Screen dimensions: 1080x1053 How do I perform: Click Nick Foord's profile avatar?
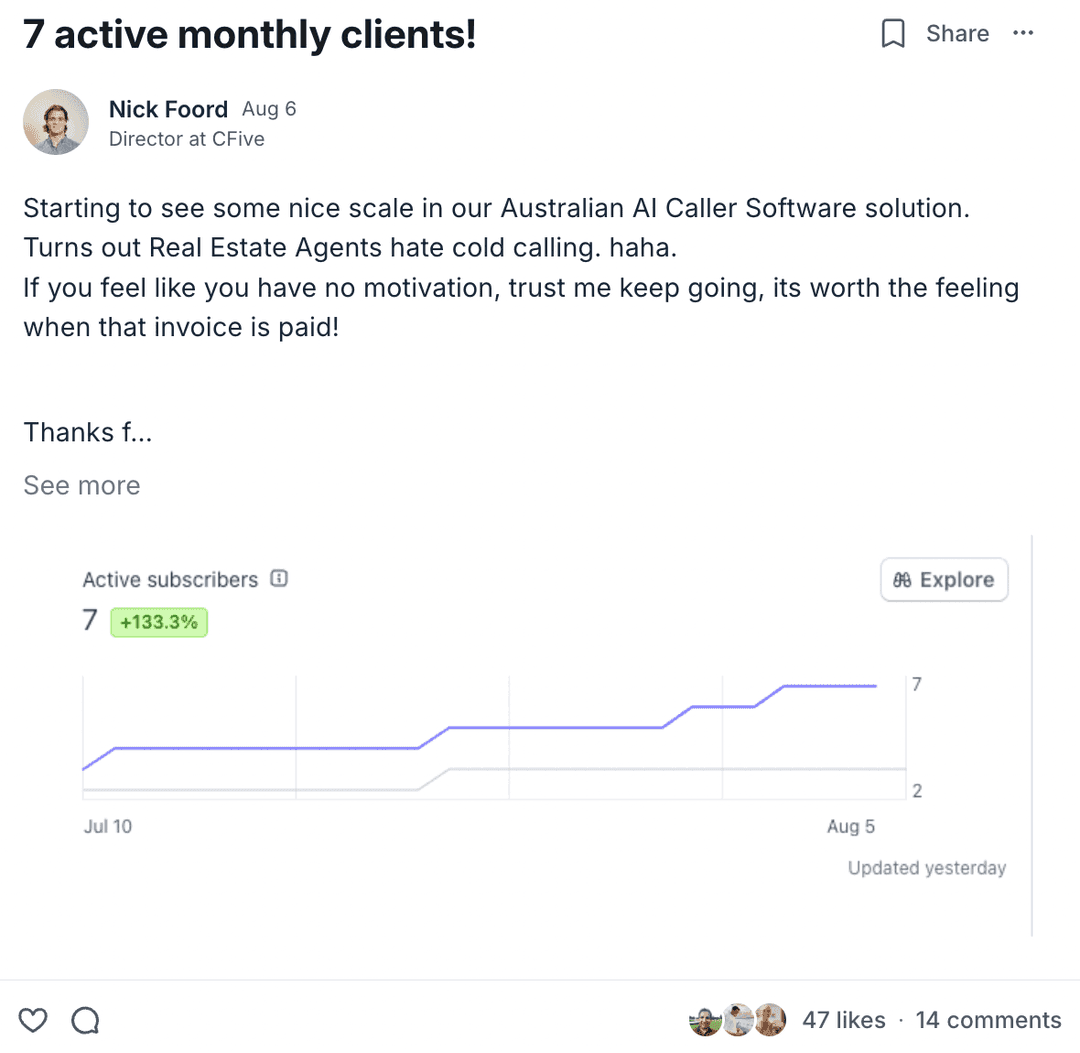(56, 122)
